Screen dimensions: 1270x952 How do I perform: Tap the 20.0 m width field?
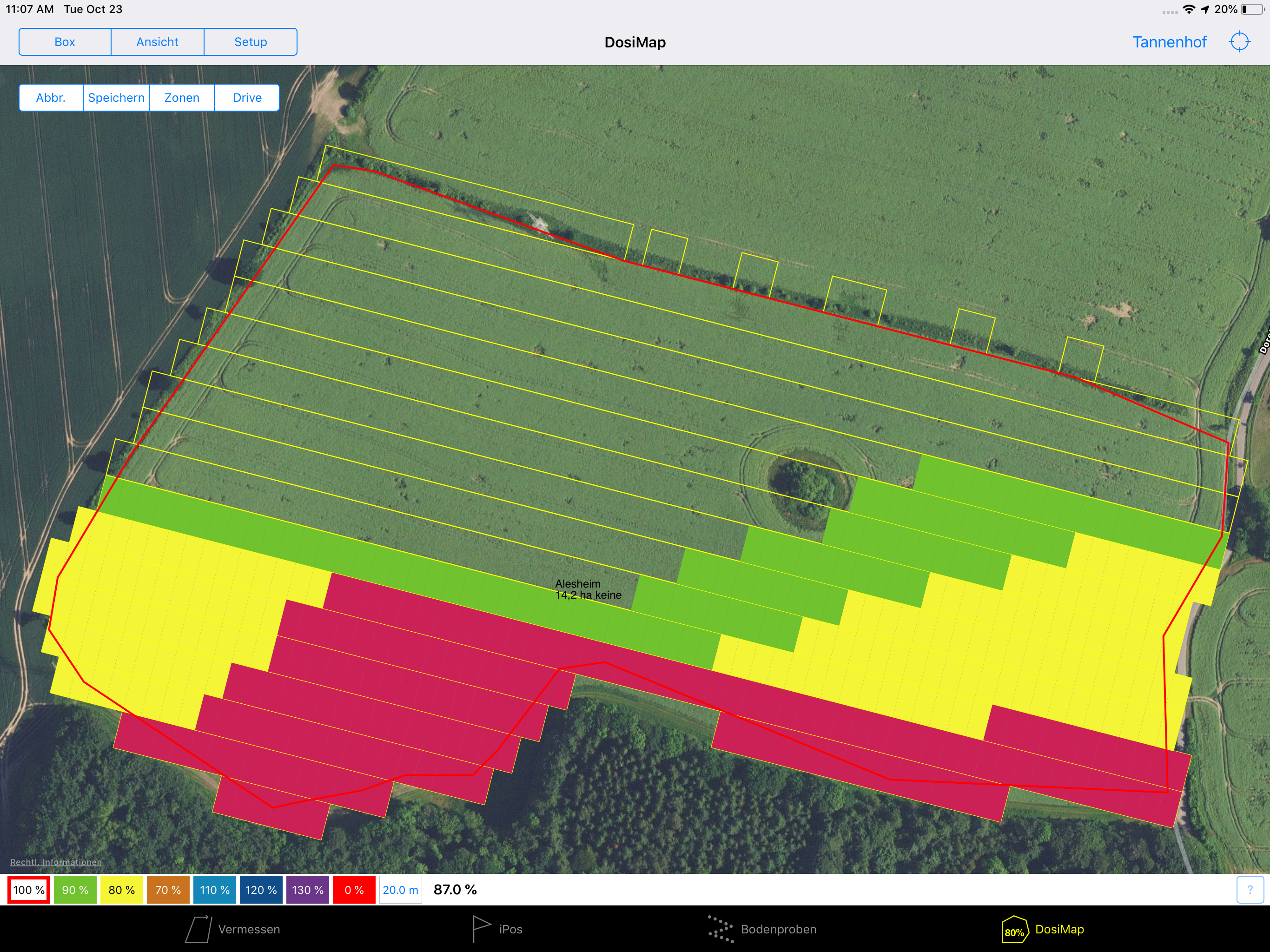click(x=400, y=889)
